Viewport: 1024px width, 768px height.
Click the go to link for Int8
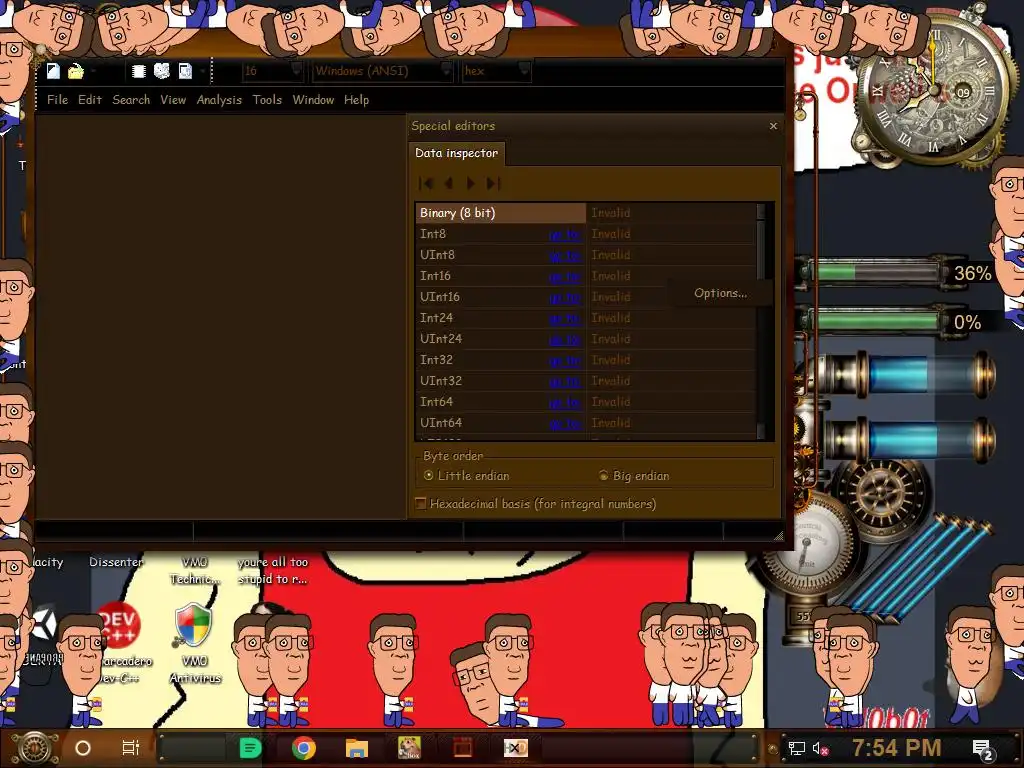565,234
